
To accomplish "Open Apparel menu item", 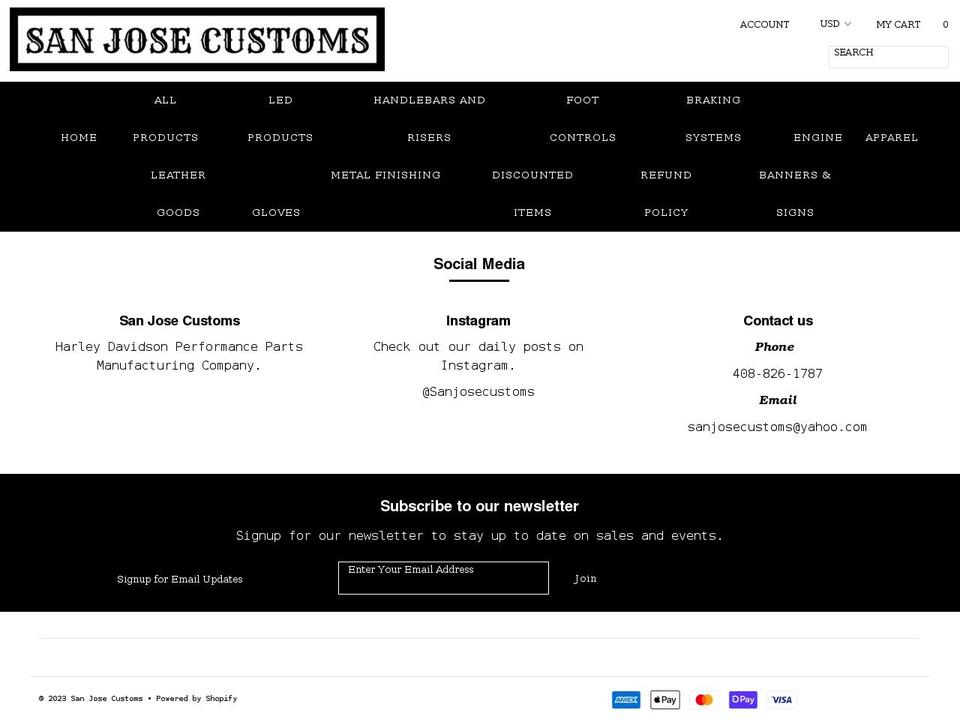I will click(891, 138).
